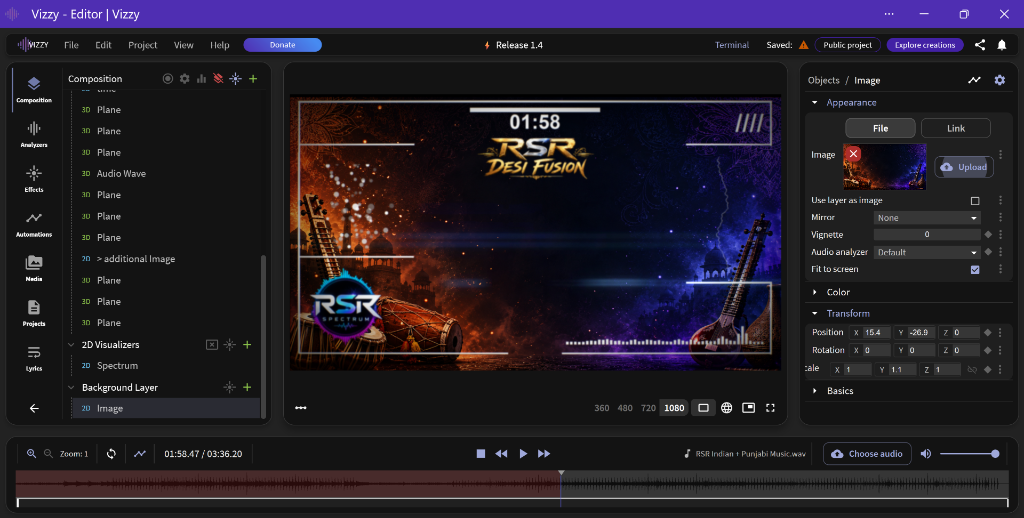Viewport: 1024px width, 518px height.
Task: Open the Project menu
Action: (142, 45)
